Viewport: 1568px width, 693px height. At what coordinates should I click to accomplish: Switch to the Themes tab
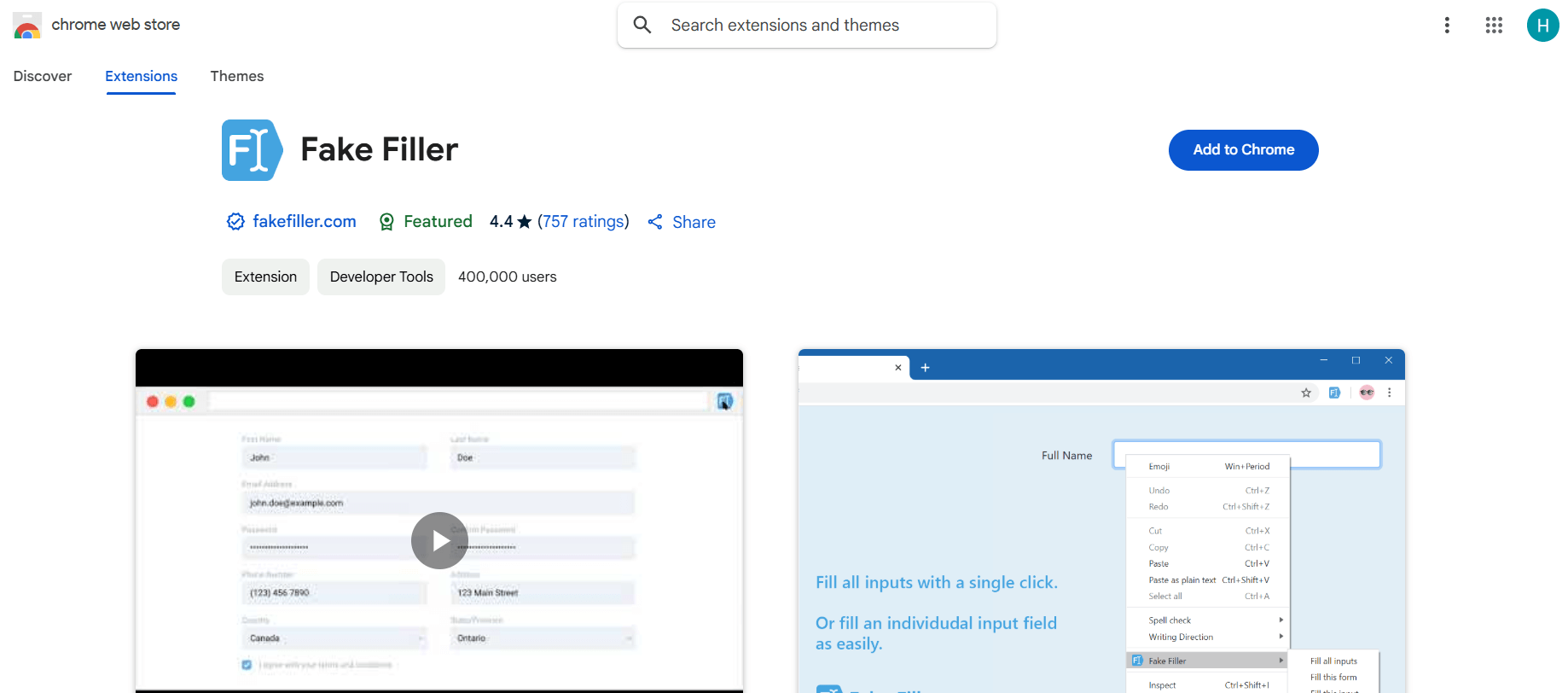coord(237,76)
